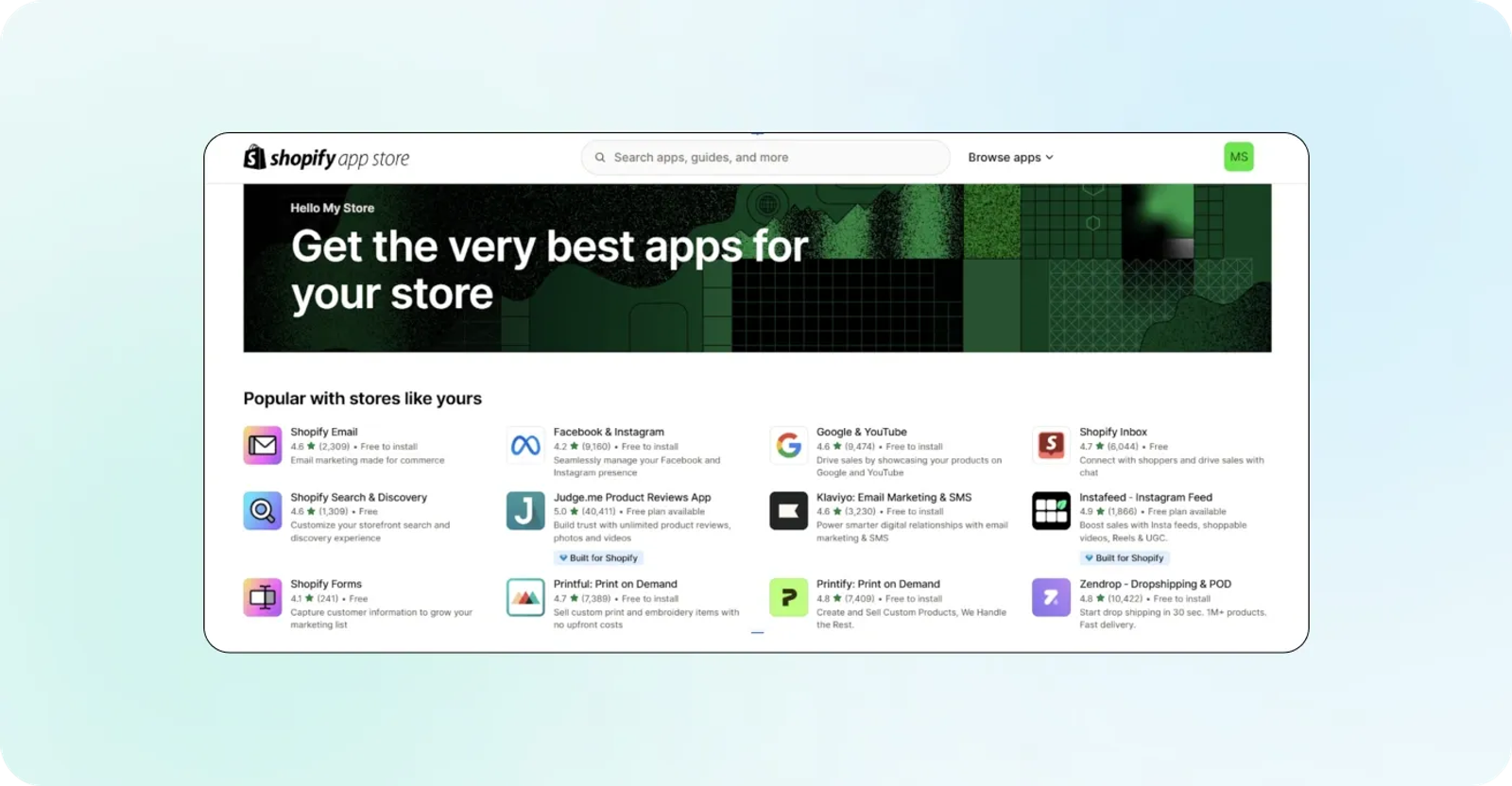The image size is (1512, 786).
Task: Open the Shopify Inbox title link
Action: (x=1113, y=432)
